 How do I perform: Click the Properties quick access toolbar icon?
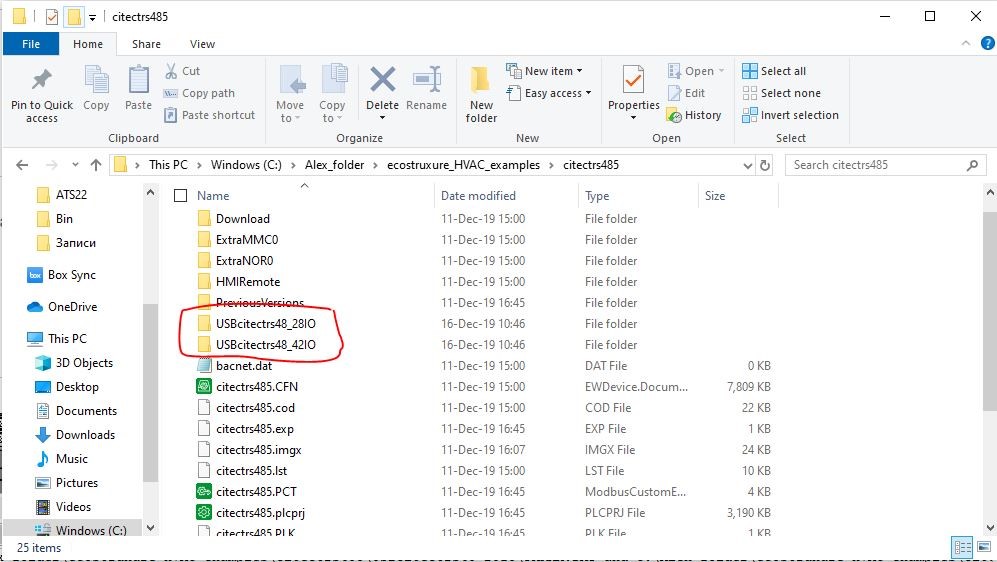coord(52,17)
